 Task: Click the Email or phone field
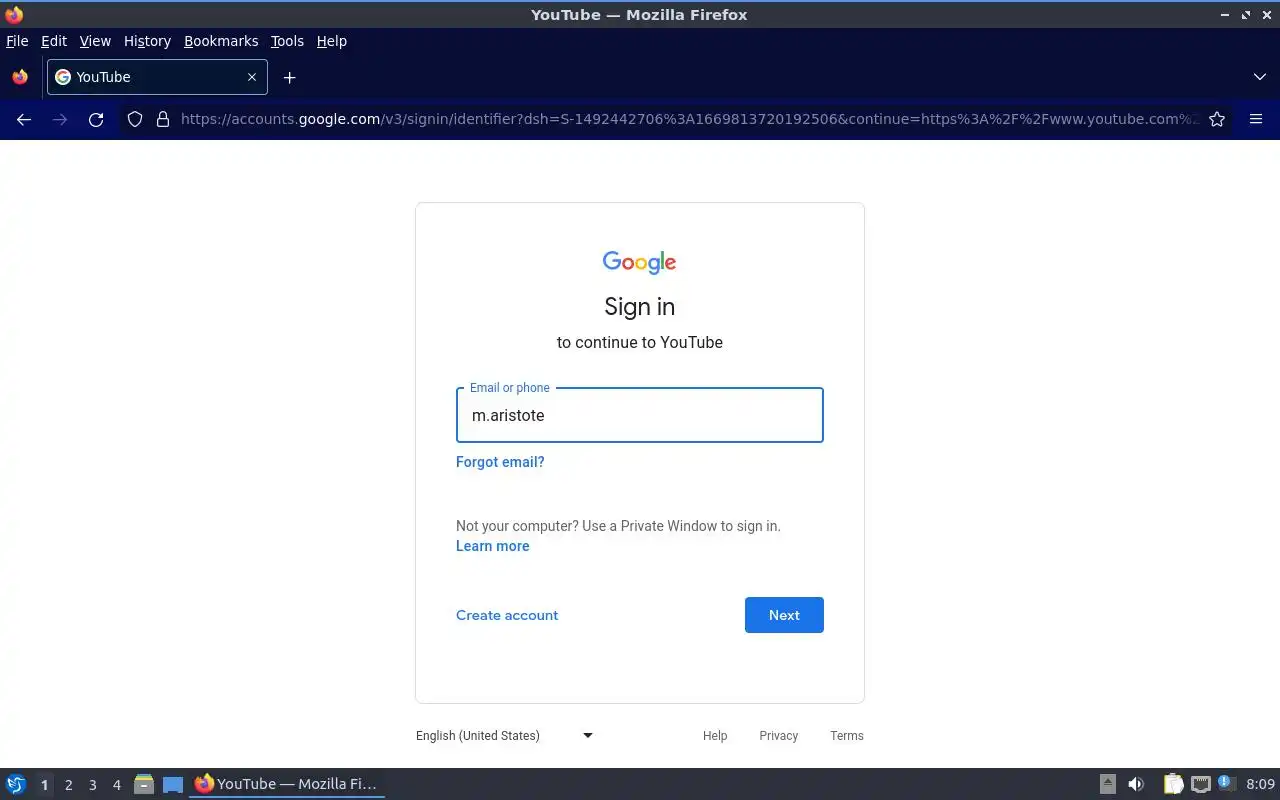point(640,415)
